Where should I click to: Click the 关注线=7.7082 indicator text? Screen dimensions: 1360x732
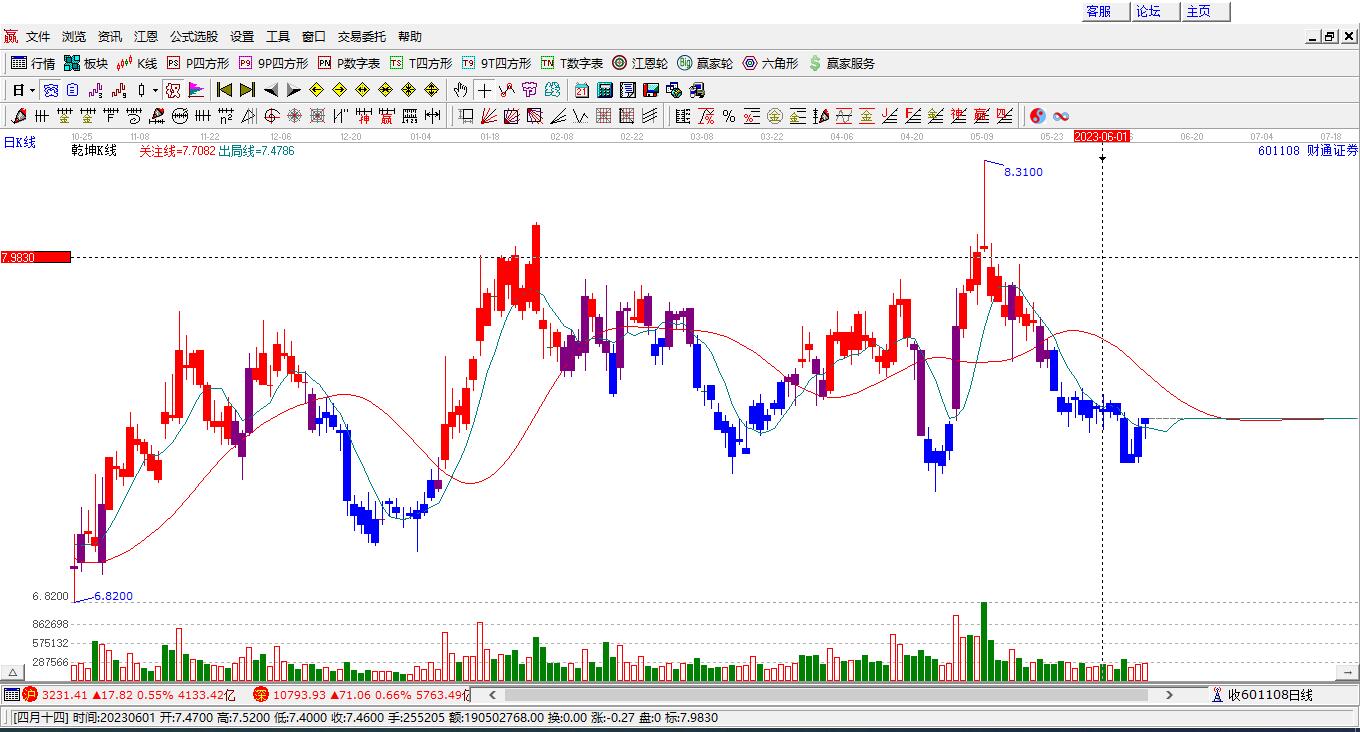177,151
